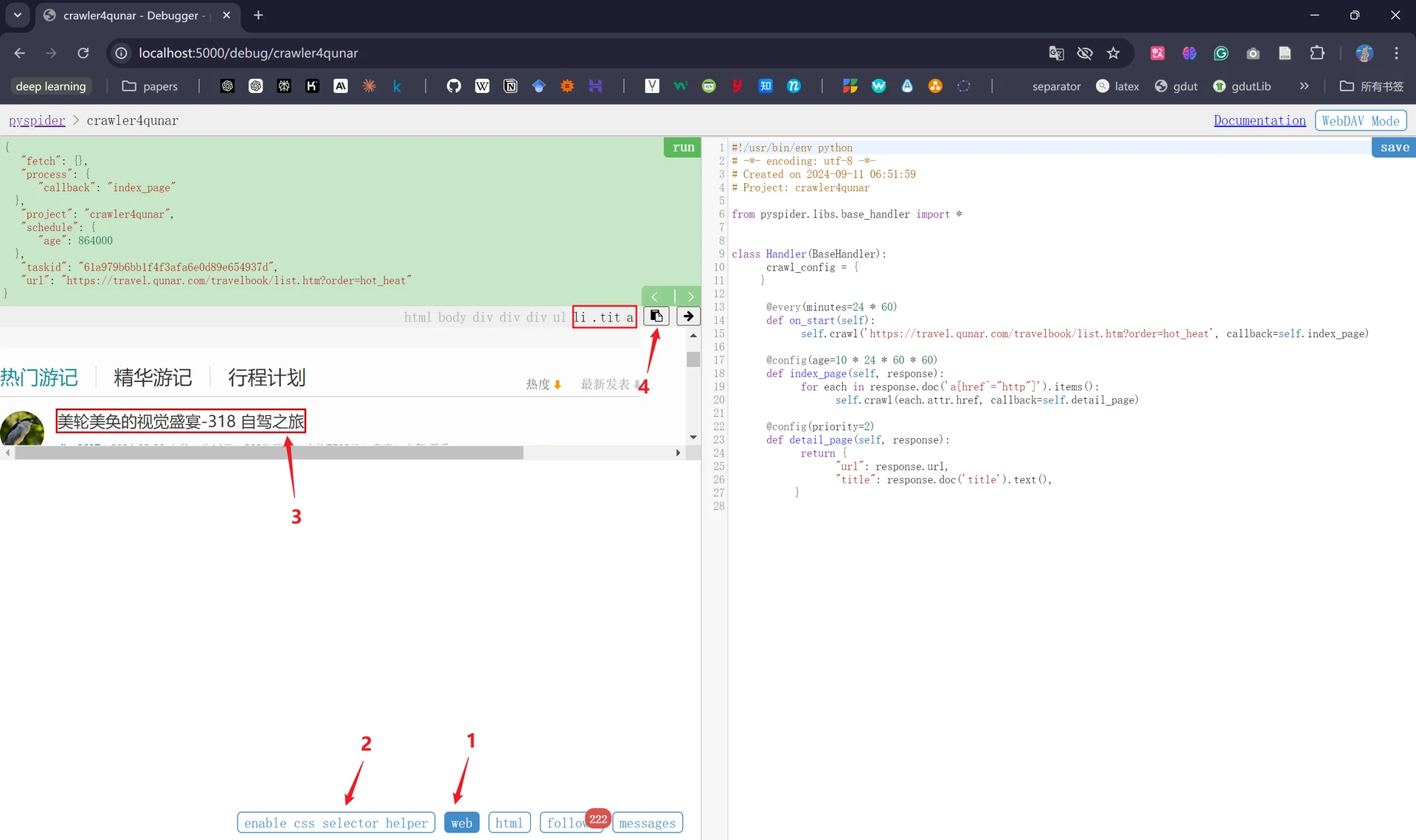
Task: Toggle the 热度 sort order arrow
Action: coord(558,384)
